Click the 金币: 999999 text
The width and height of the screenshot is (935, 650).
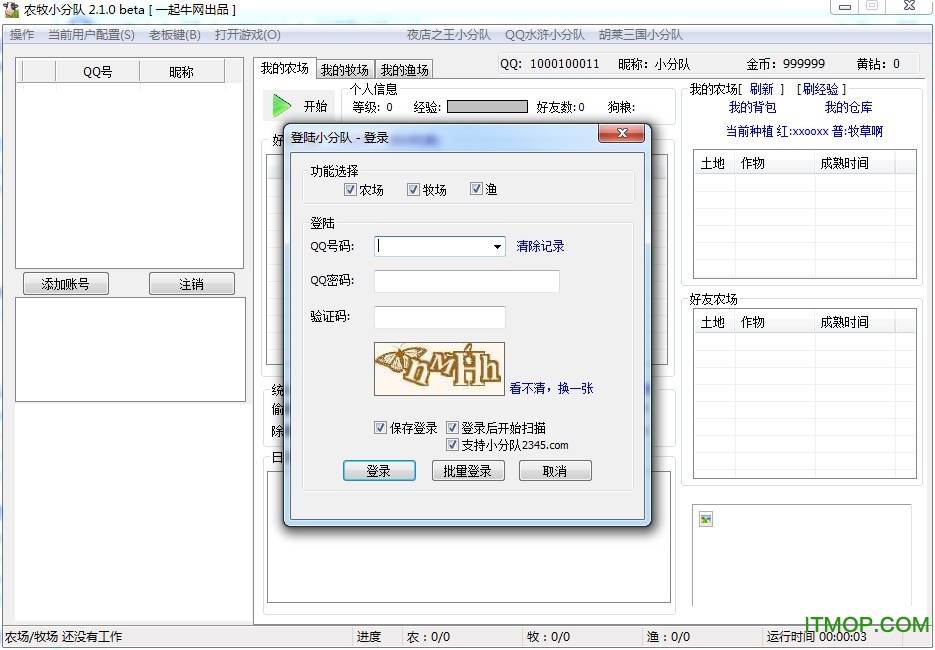[785, 64]
